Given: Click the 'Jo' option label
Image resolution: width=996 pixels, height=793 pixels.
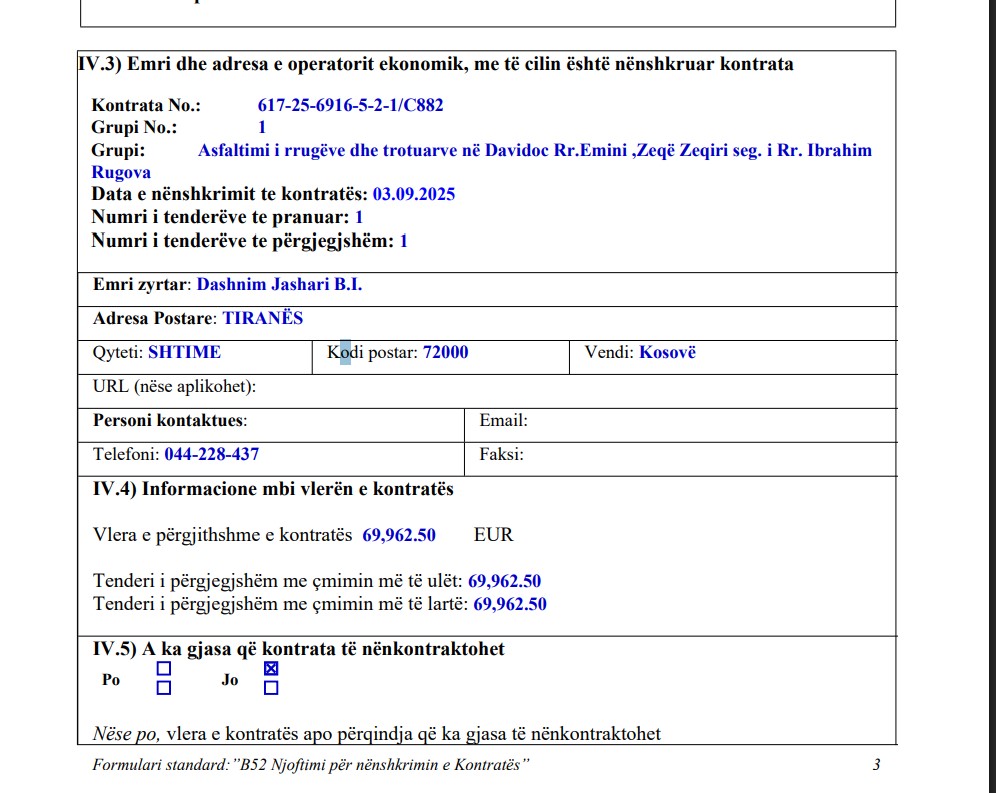Looking at the screenshot, I should [230, 680].
